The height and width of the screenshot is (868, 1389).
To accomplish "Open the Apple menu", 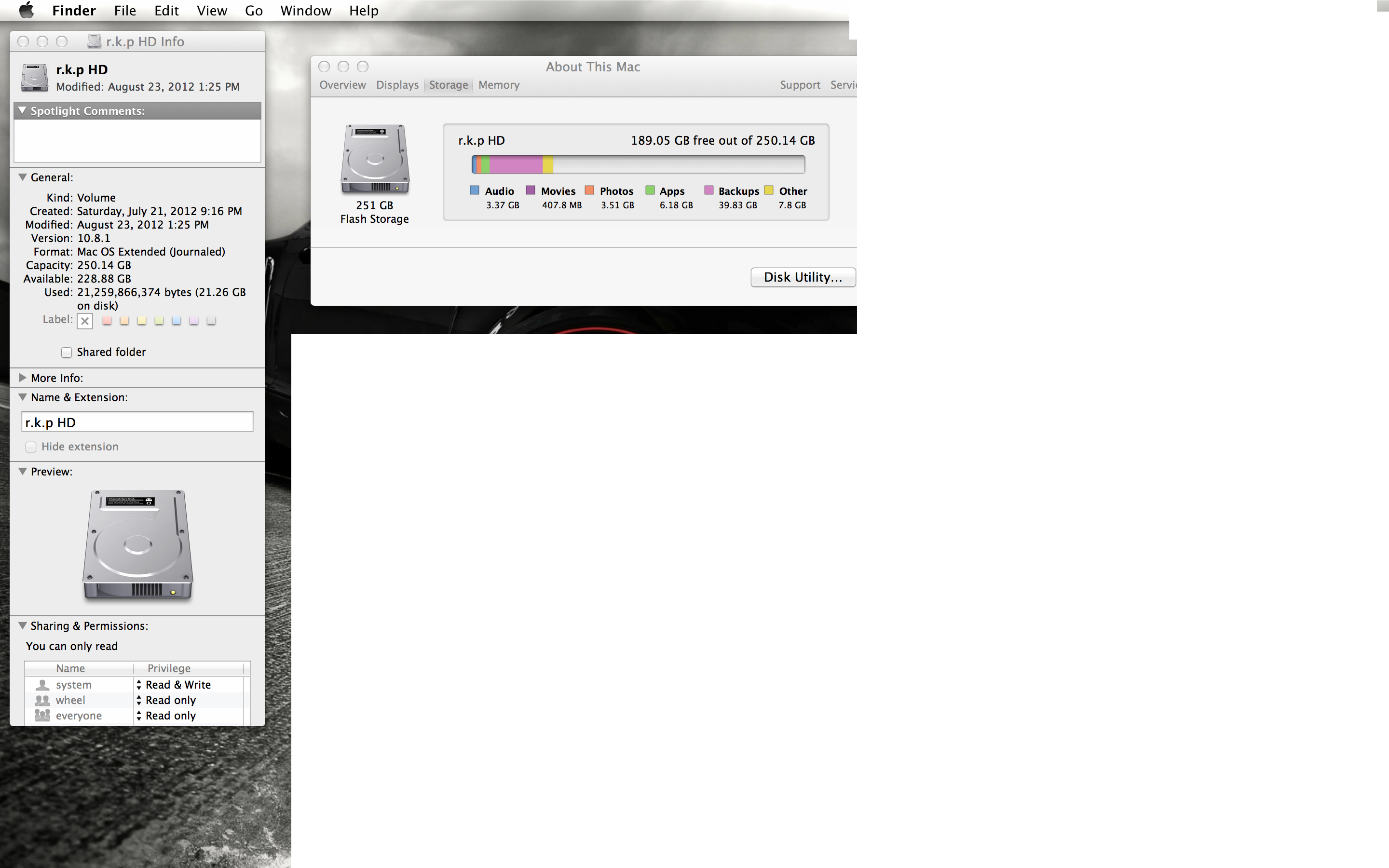I will tap(27, 10).
